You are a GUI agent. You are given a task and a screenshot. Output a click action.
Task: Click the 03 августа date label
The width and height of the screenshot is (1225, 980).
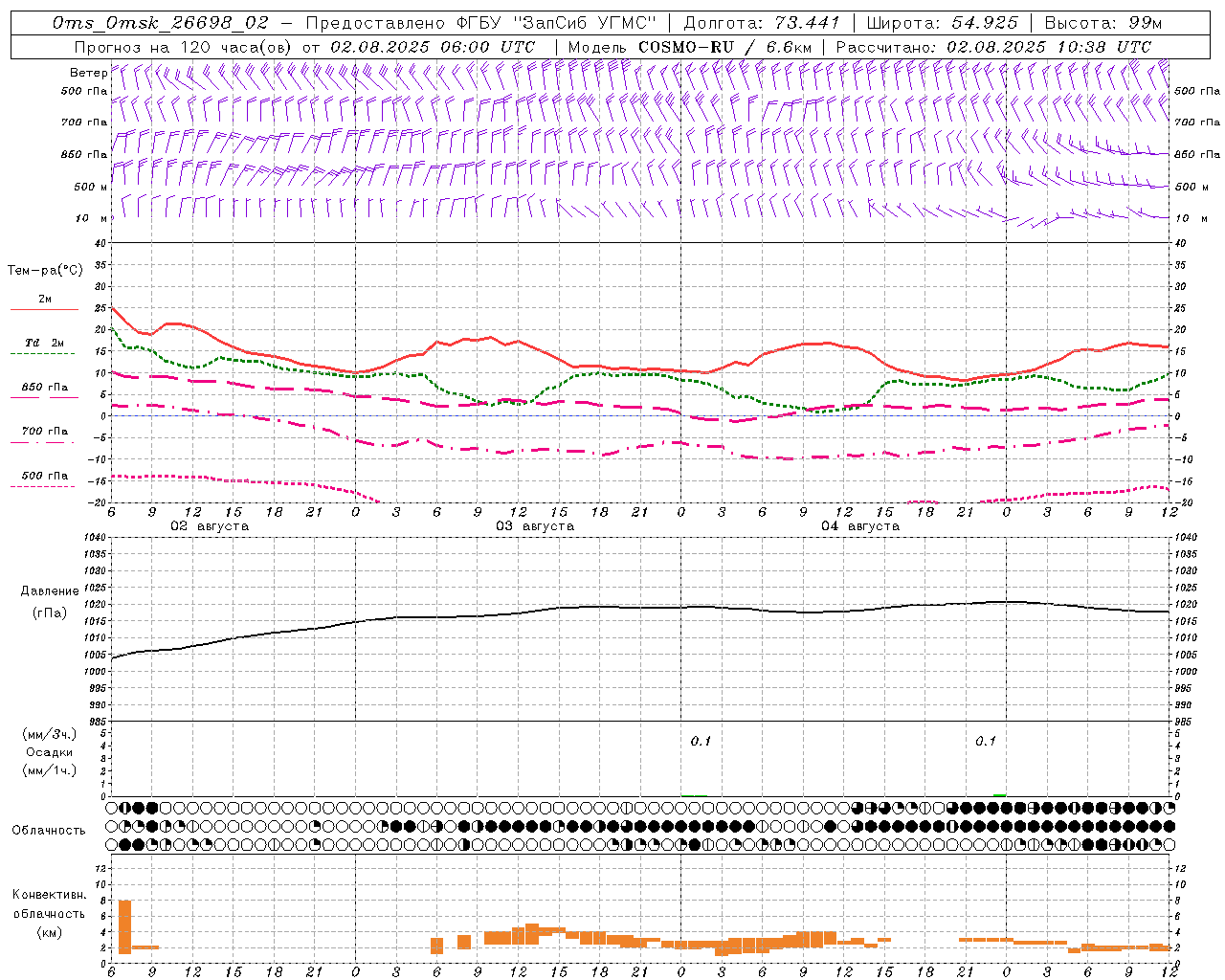(535, 526)
